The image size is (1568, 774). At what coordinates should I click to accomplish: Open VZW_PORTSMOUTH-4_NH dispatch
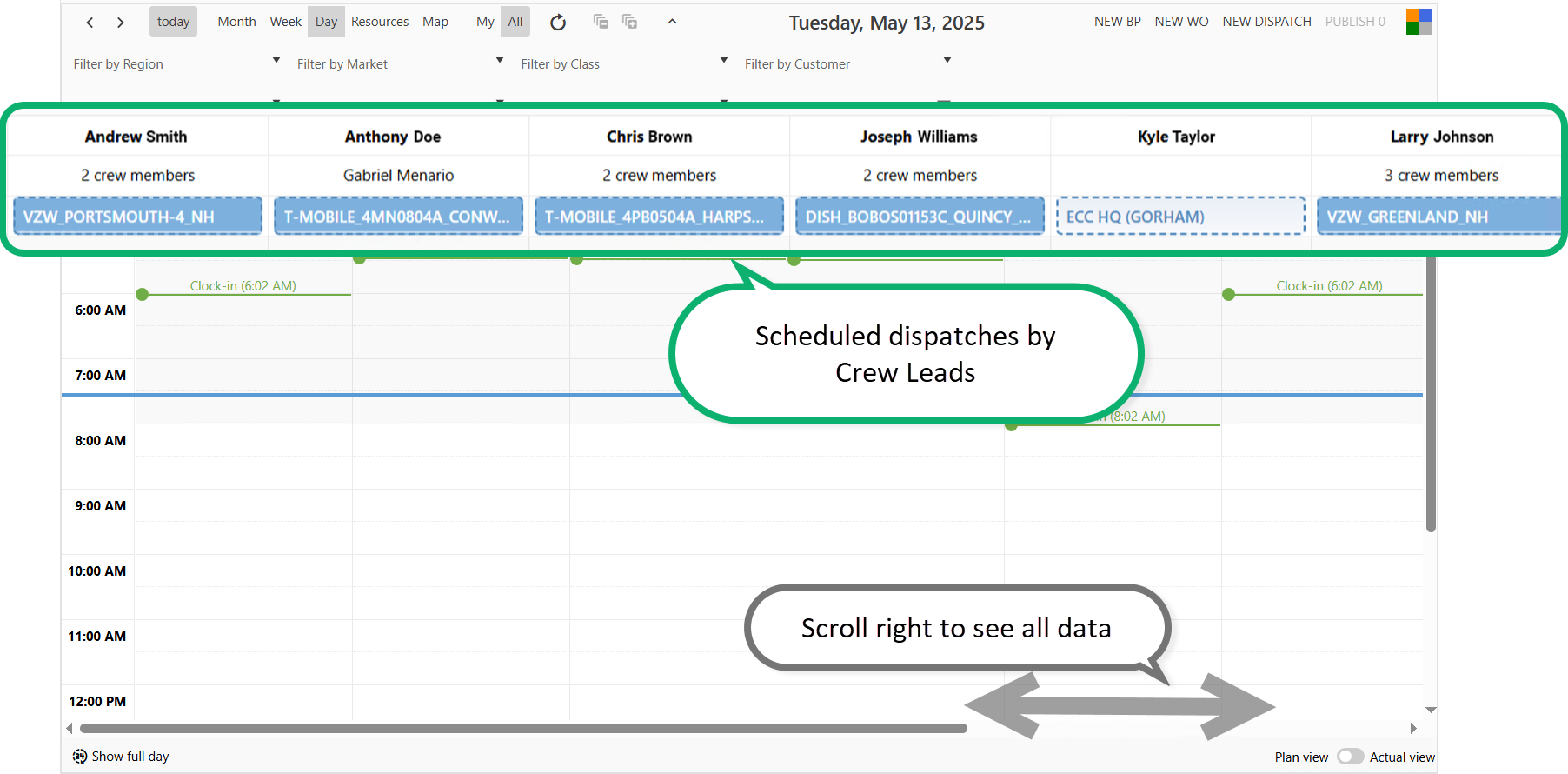pos(137,217)
